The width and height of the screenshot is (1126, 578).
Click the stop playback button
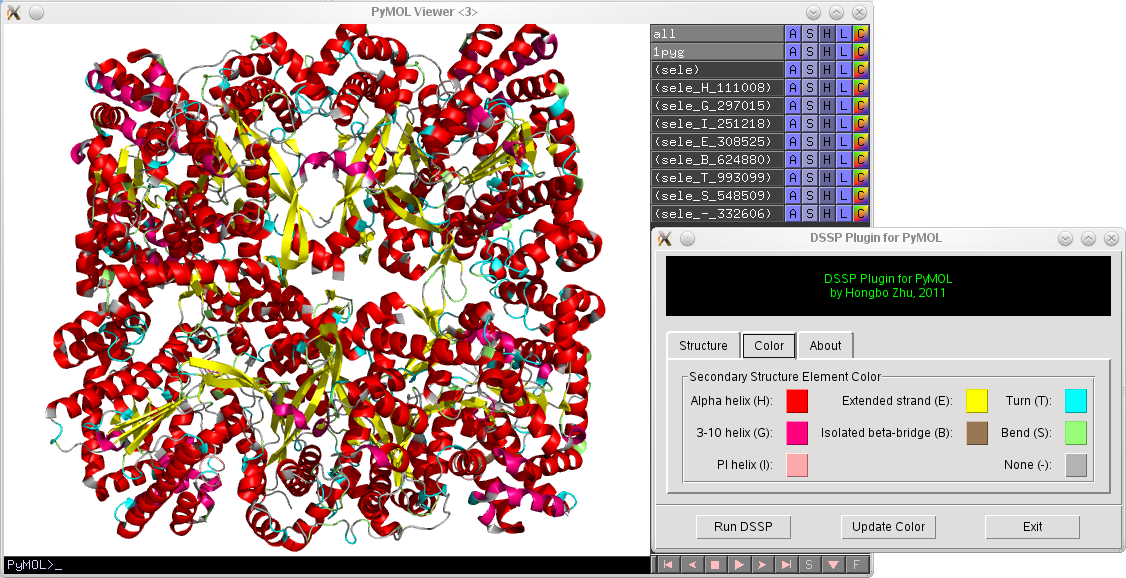715,565
